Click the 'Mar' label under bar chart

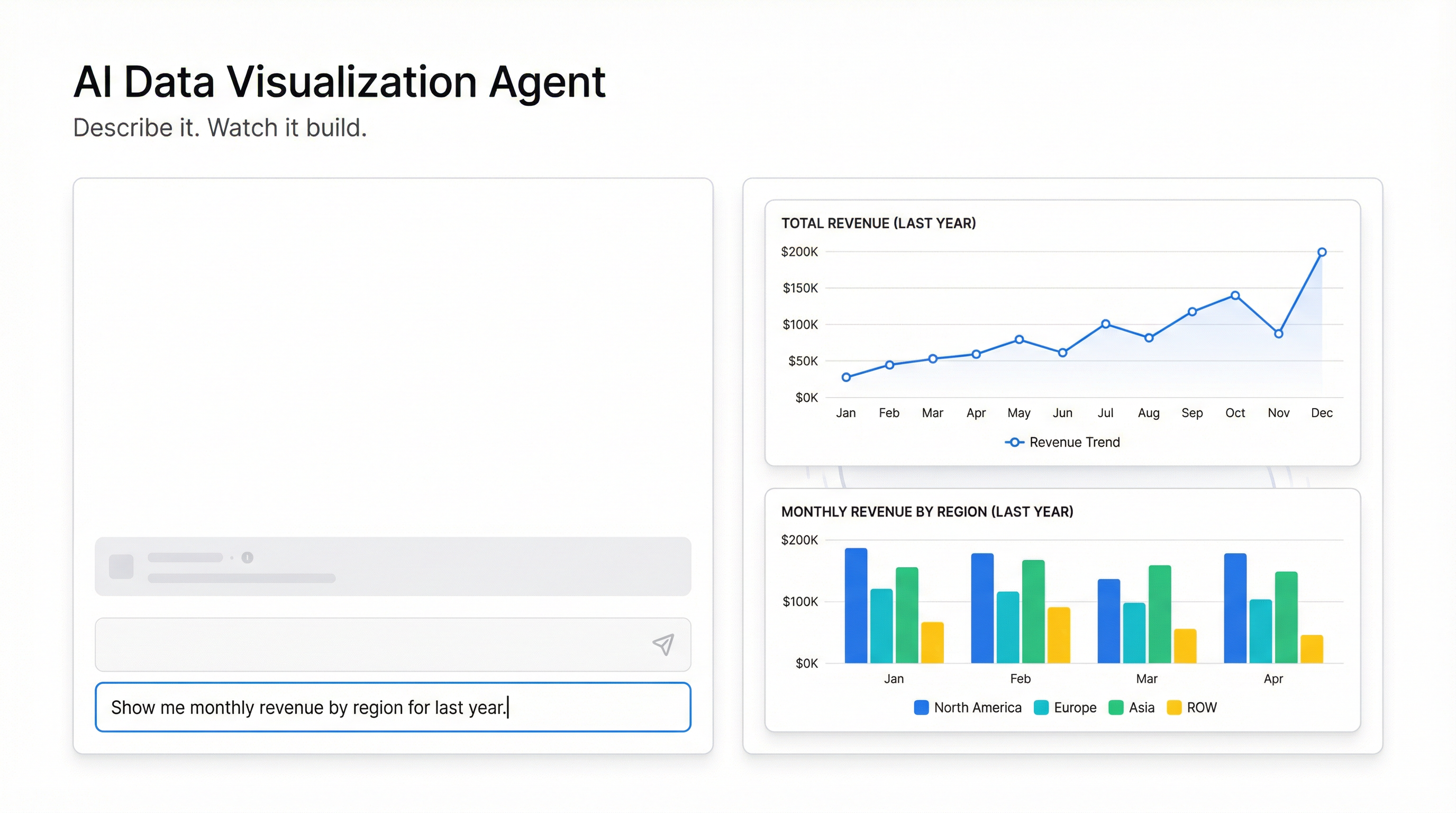point(1147,679)
